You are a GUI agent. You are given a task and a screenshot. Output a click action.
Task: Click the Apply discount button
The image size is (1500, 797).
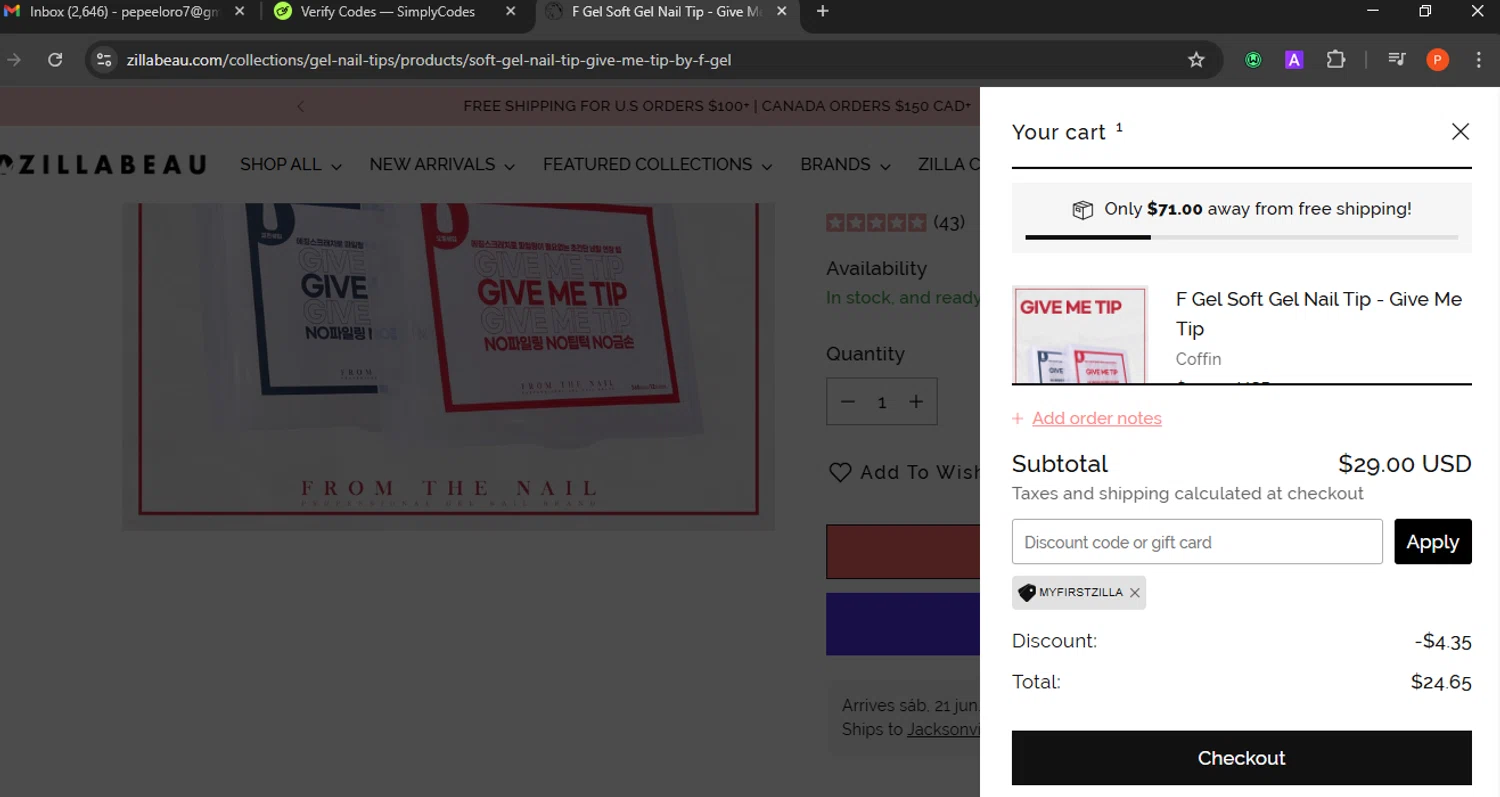(1433, 542)
